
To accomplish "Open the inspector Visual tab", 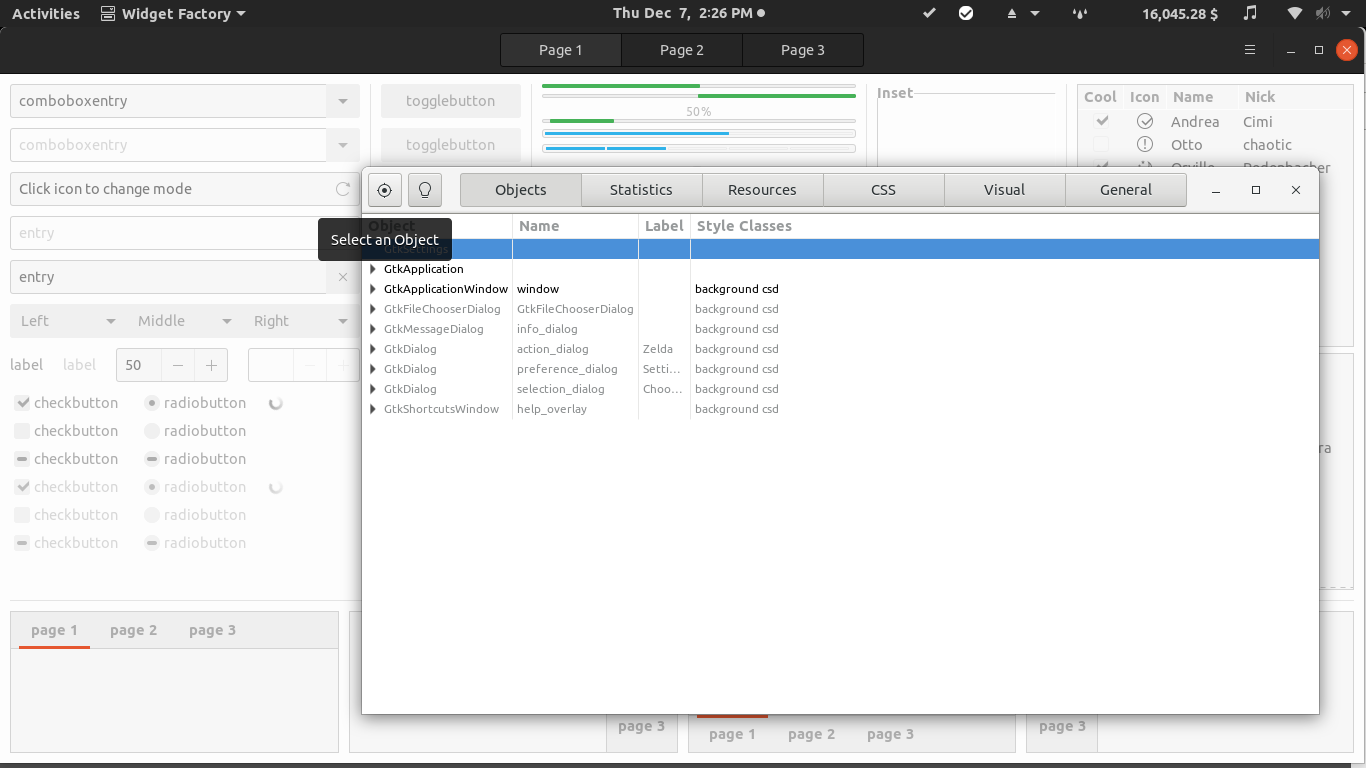I will tap(1005, 190).
